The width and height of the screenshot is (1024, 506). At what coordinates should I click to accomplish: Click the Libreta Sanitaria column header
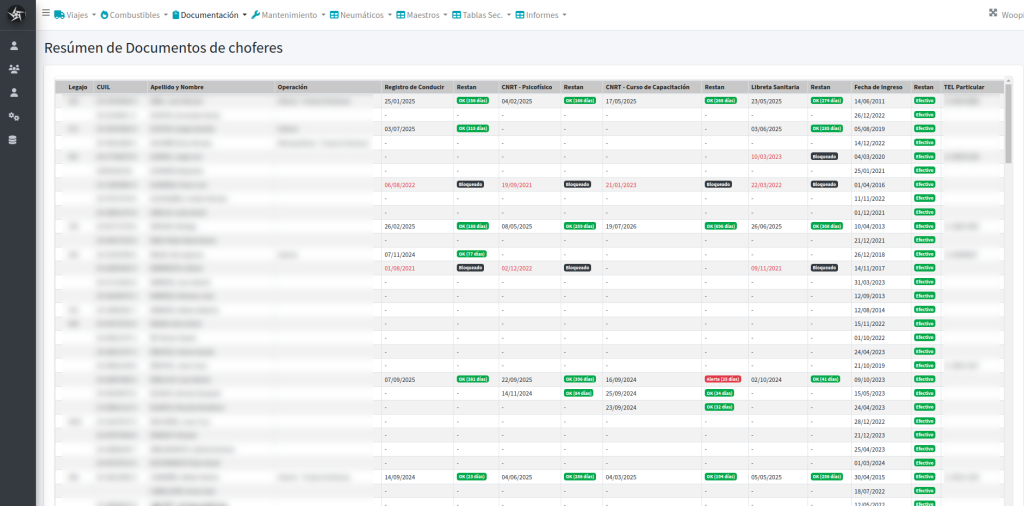[x=774, y=87]
